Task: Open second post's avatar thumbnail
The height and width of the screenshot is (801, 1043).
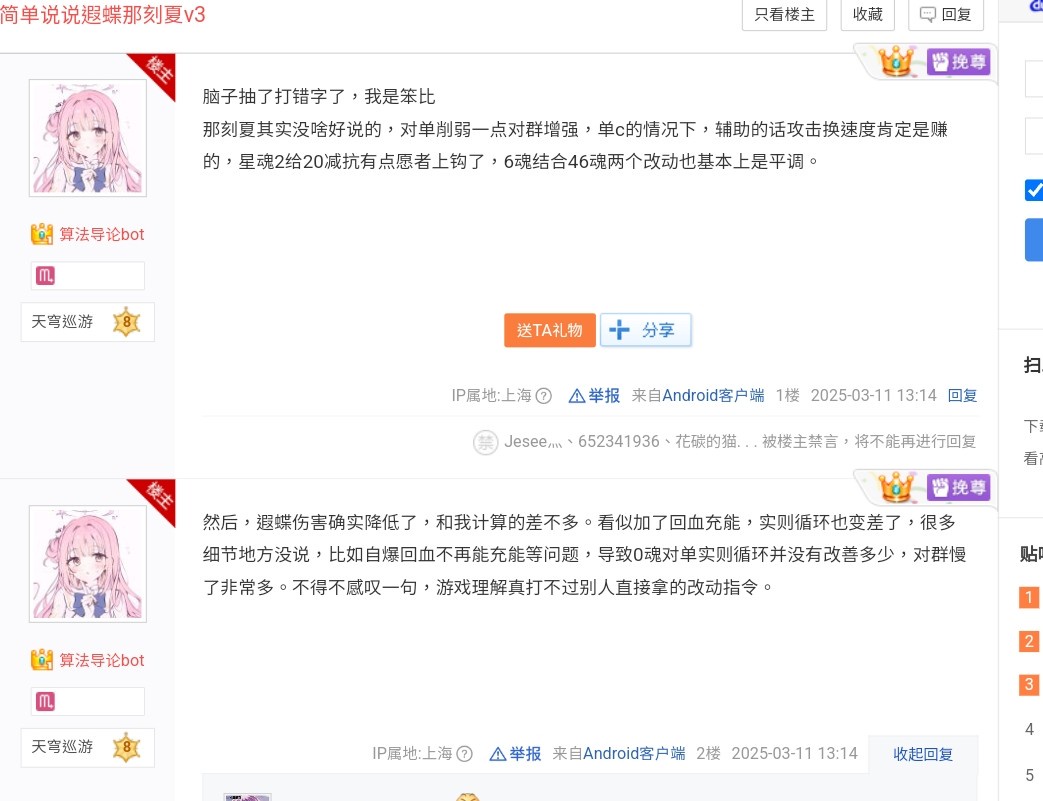Action: click(x=88, y=563)
